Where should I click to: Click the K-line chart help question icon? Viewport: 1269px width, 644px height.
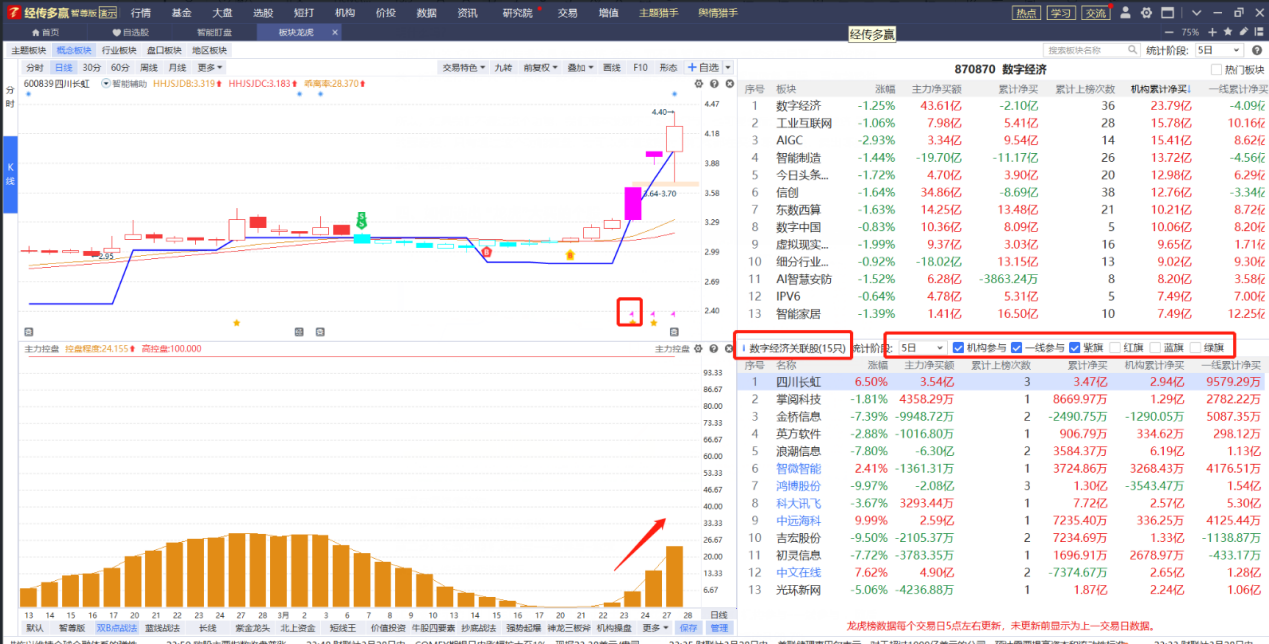pos(713,84)
